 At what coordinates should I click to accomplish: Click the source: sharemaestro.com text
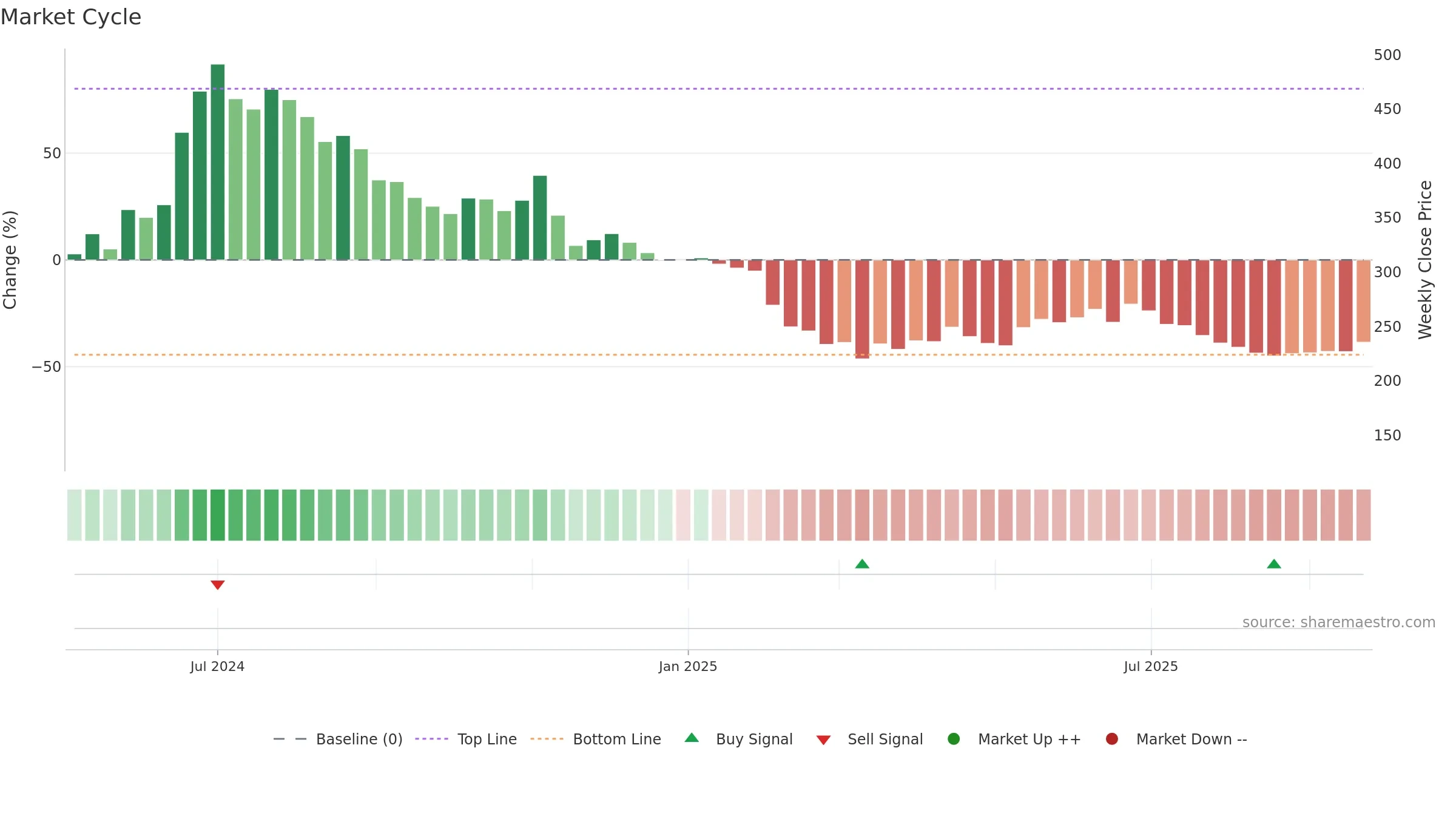tap(1339, 622)
